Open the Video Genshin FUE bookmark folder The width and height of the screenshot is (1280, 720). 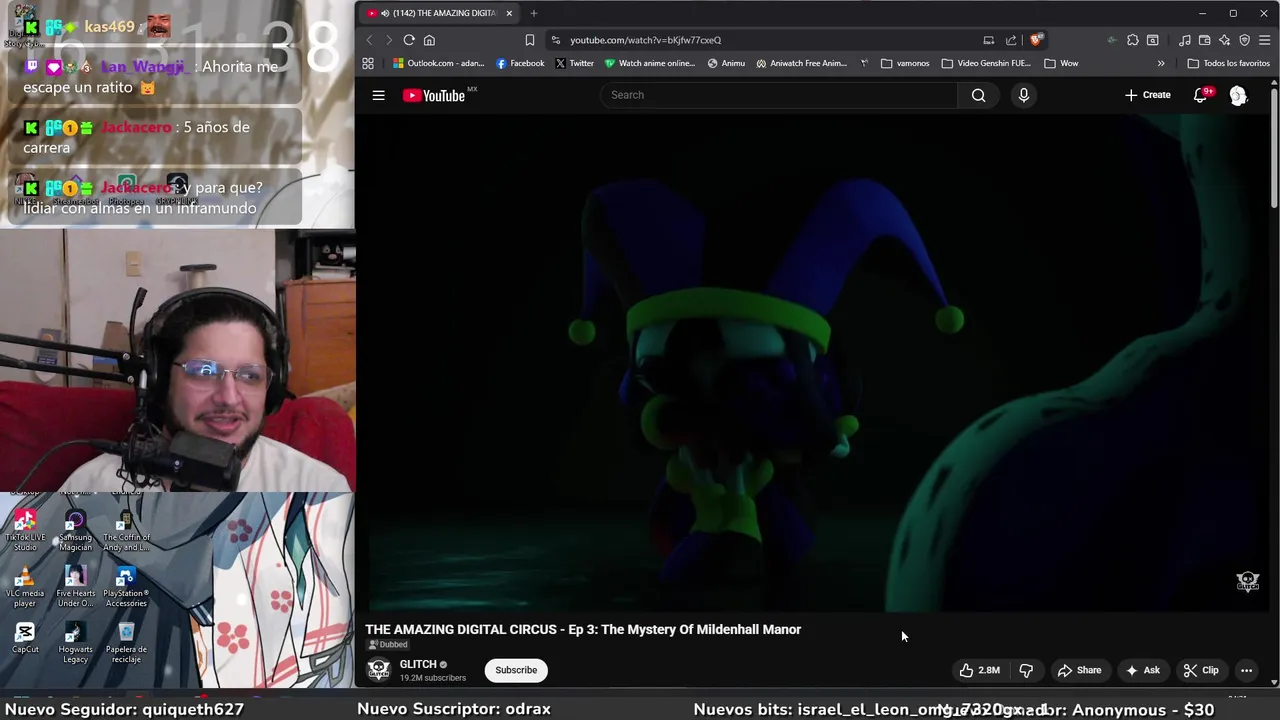tap(986, 63)
